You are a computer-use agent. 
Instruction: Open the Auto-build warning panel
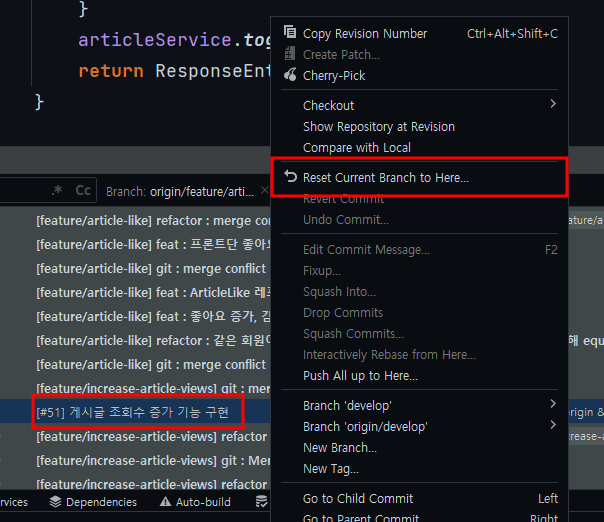tap(194, 502)
